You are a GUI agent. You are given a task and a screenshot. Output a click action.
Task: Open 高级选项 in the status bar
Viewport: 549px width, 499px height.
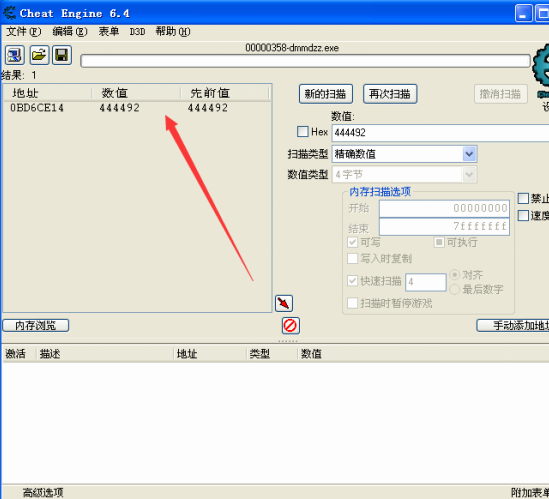tap(43, 493)
